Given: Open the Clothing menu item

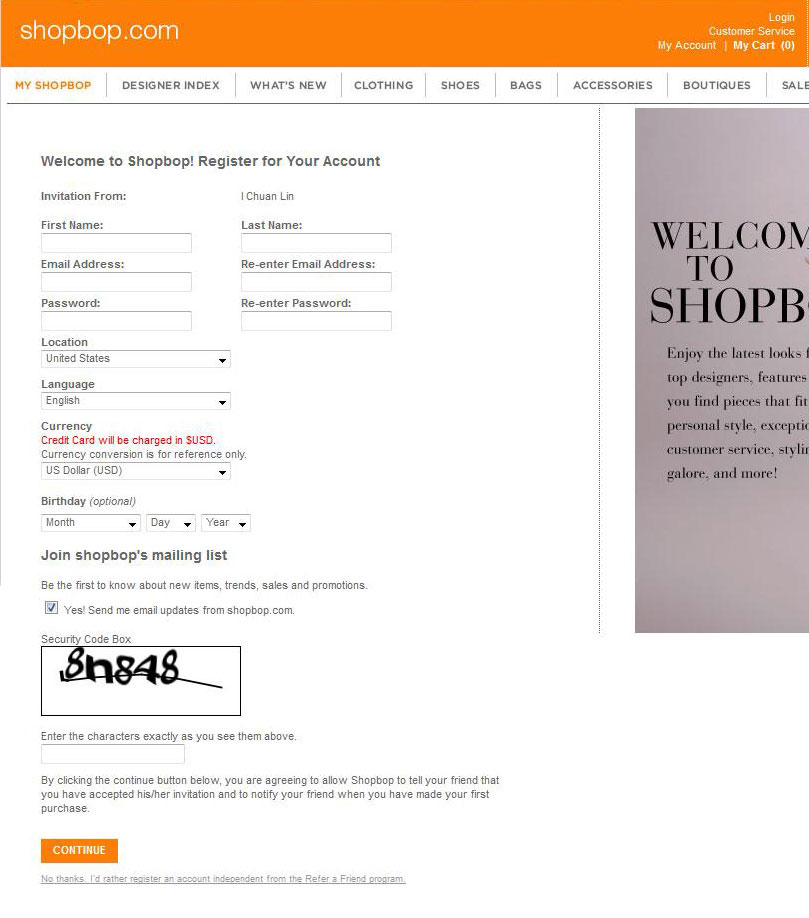Looking at the screenshot, I should click(383, 85).
